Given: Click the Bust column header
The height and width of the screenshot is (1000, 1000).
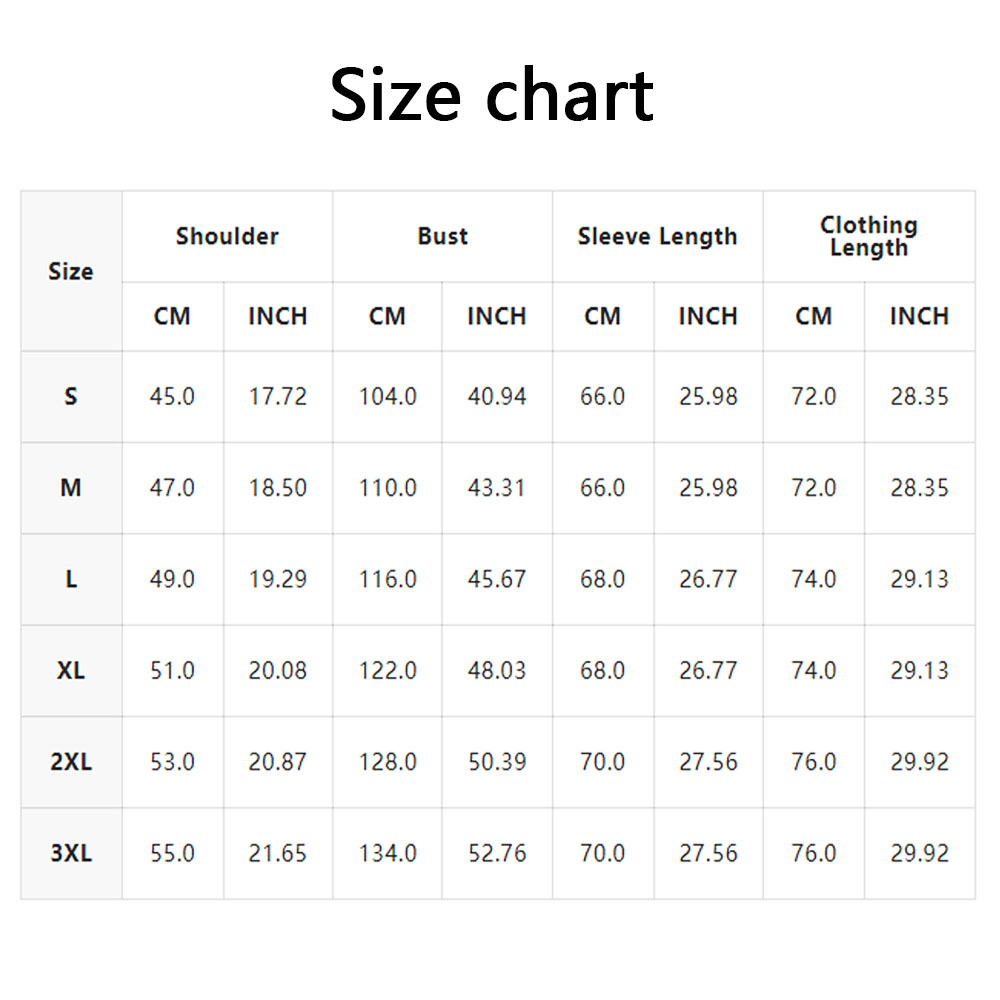Looking at the screenshot, I should [x=442, y=237].
